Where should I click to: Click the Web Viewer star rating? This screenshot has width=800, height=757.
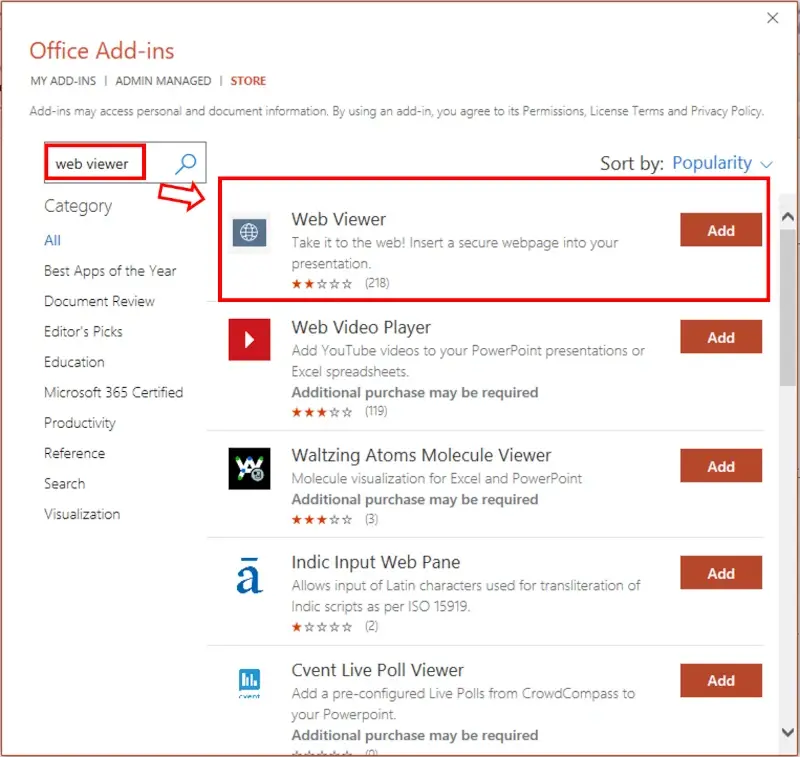tap(321, 284)
